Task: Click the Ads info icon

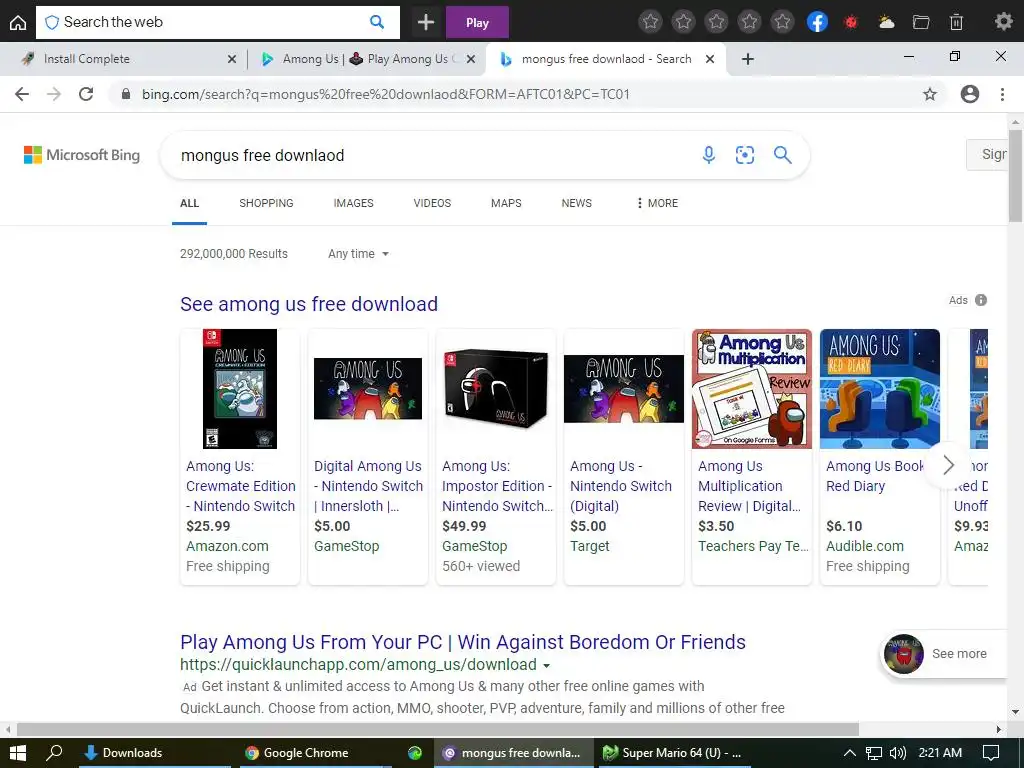Action: (x=981, y=300)
